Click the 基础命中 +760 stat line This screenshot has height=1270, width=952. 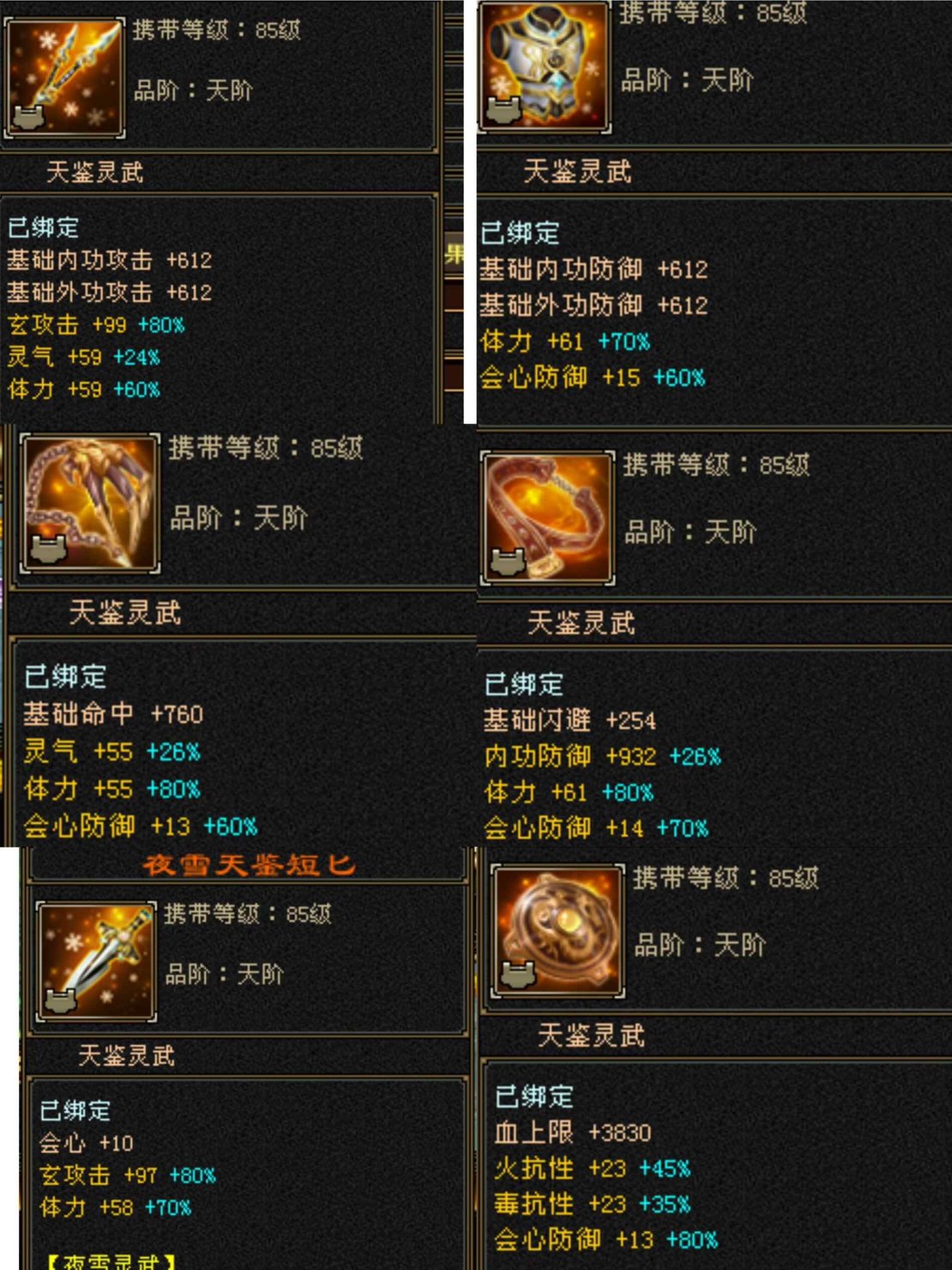(x=113, y=714)
